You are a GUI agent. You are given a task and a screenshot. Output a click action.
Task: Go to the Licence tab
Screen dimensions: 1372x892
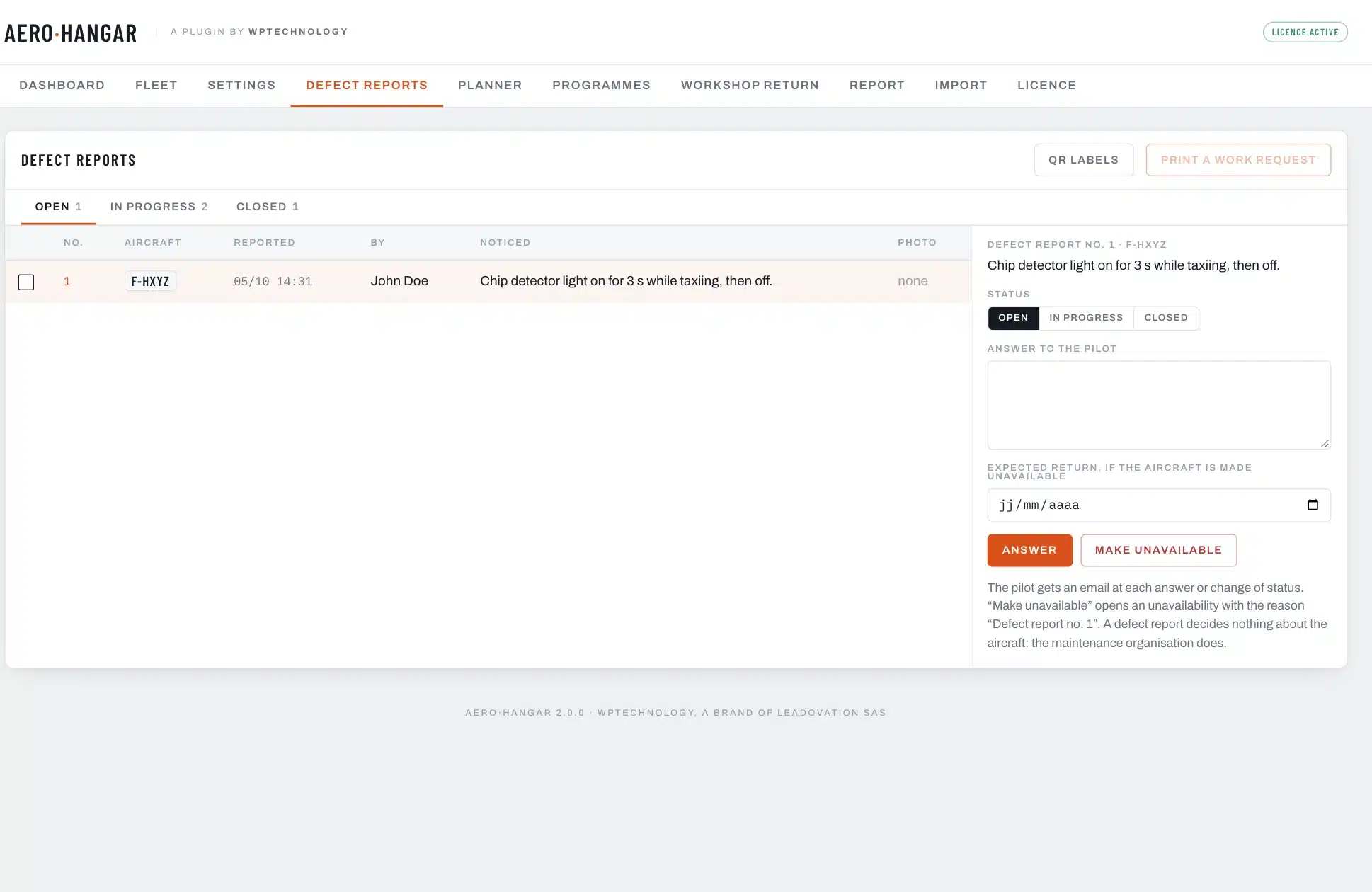pos(1046,85)
